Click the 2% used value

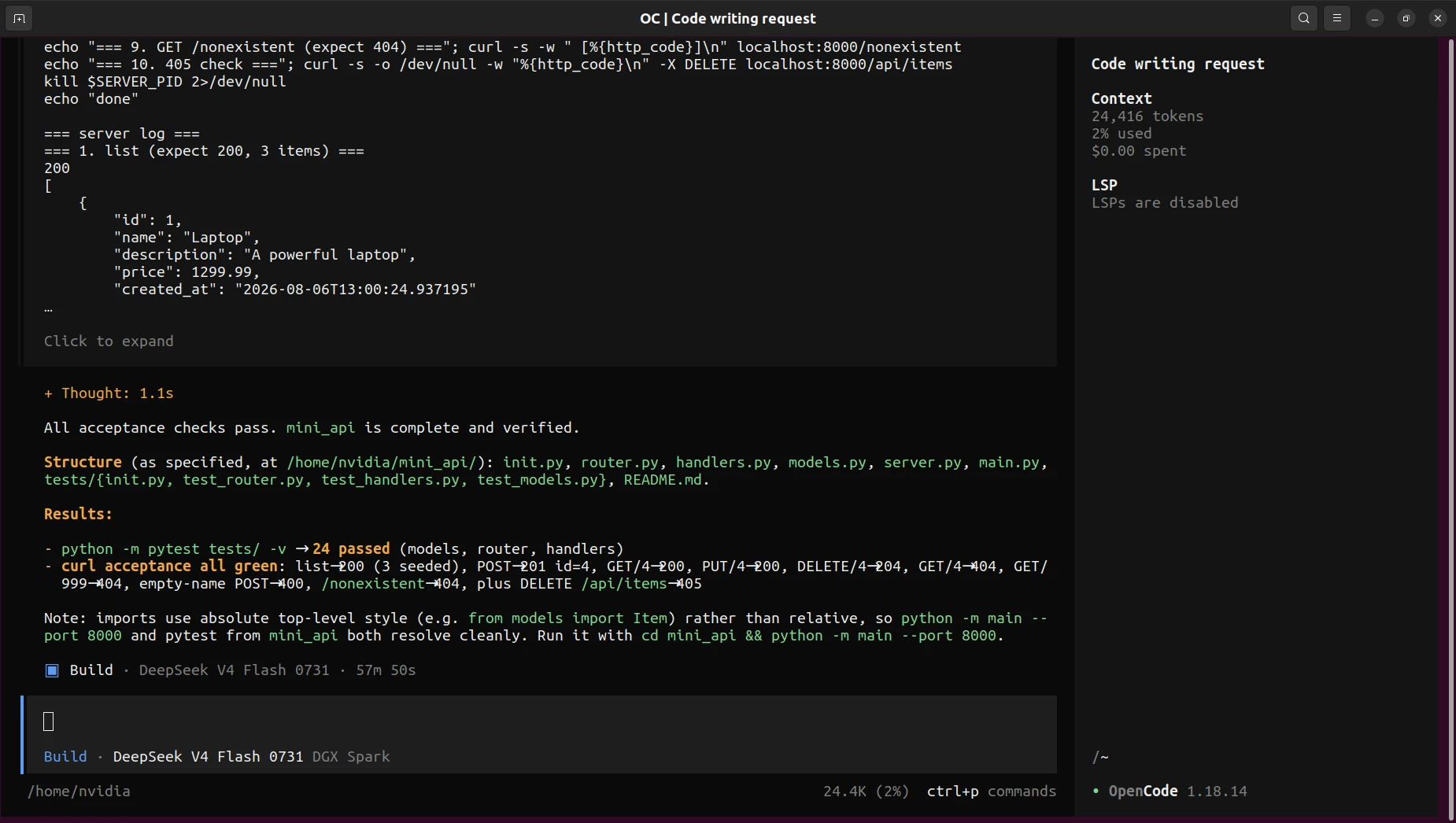pyautogui.click(x=1122, y=134)
